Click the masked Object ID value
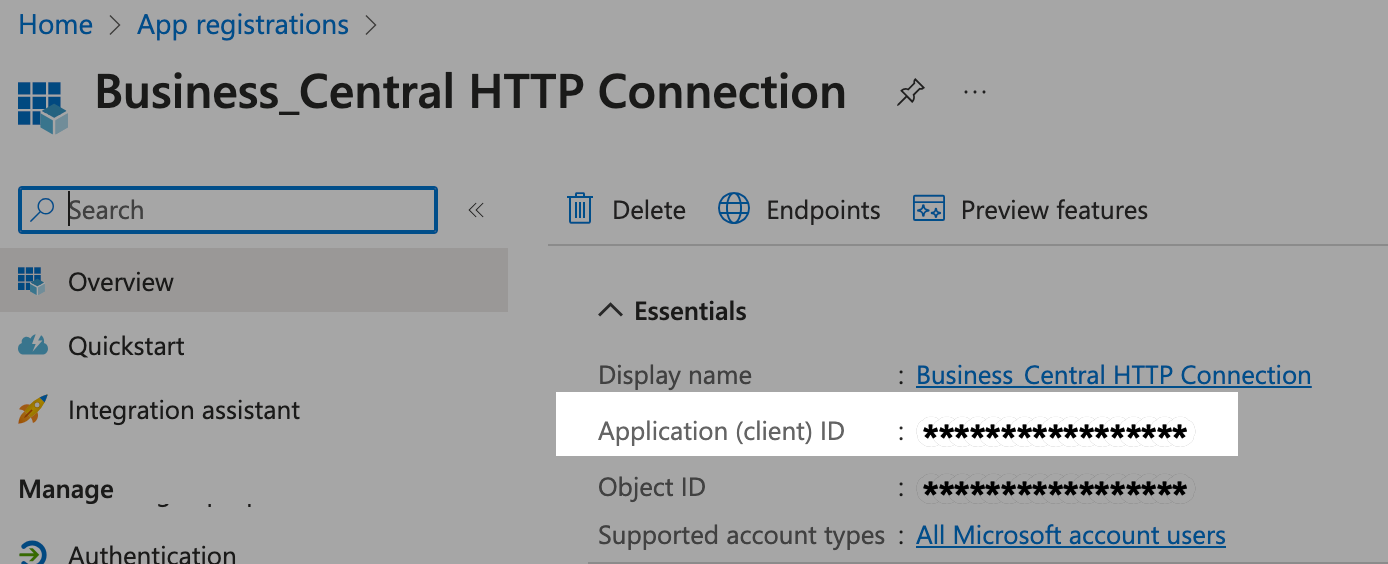1388x564 pixels. point(1055,489)
